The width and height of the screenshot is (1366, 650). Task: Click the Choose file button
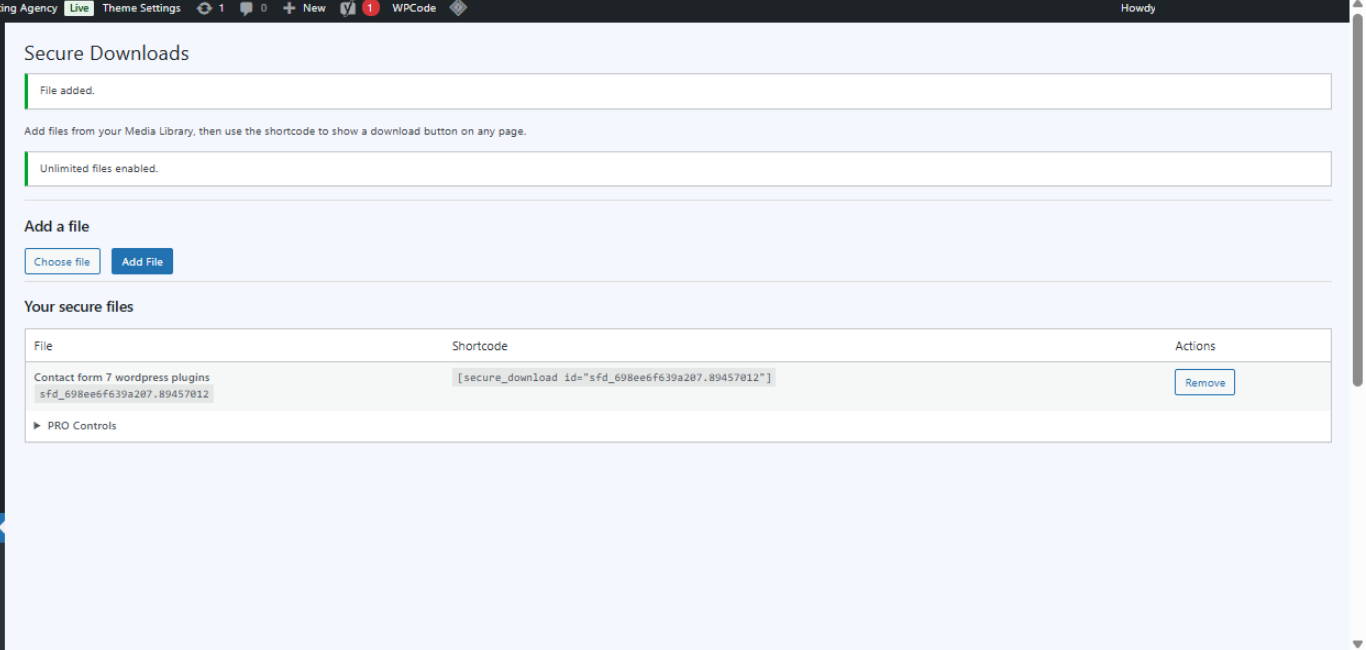pos(62,262)
